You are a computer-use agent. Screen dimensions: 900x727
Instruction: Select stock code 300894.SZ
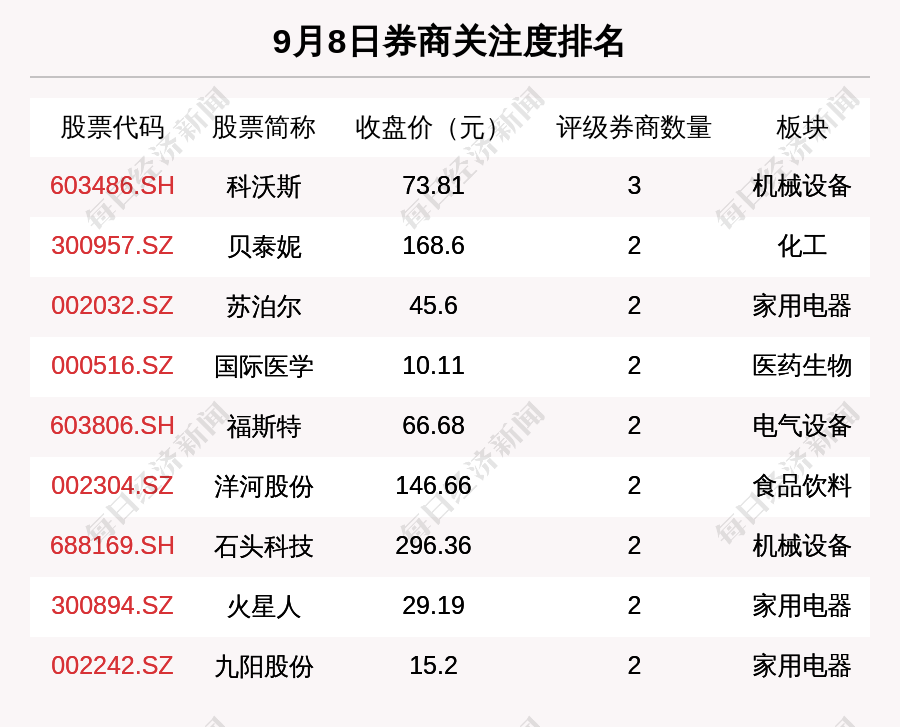(112, 606)
